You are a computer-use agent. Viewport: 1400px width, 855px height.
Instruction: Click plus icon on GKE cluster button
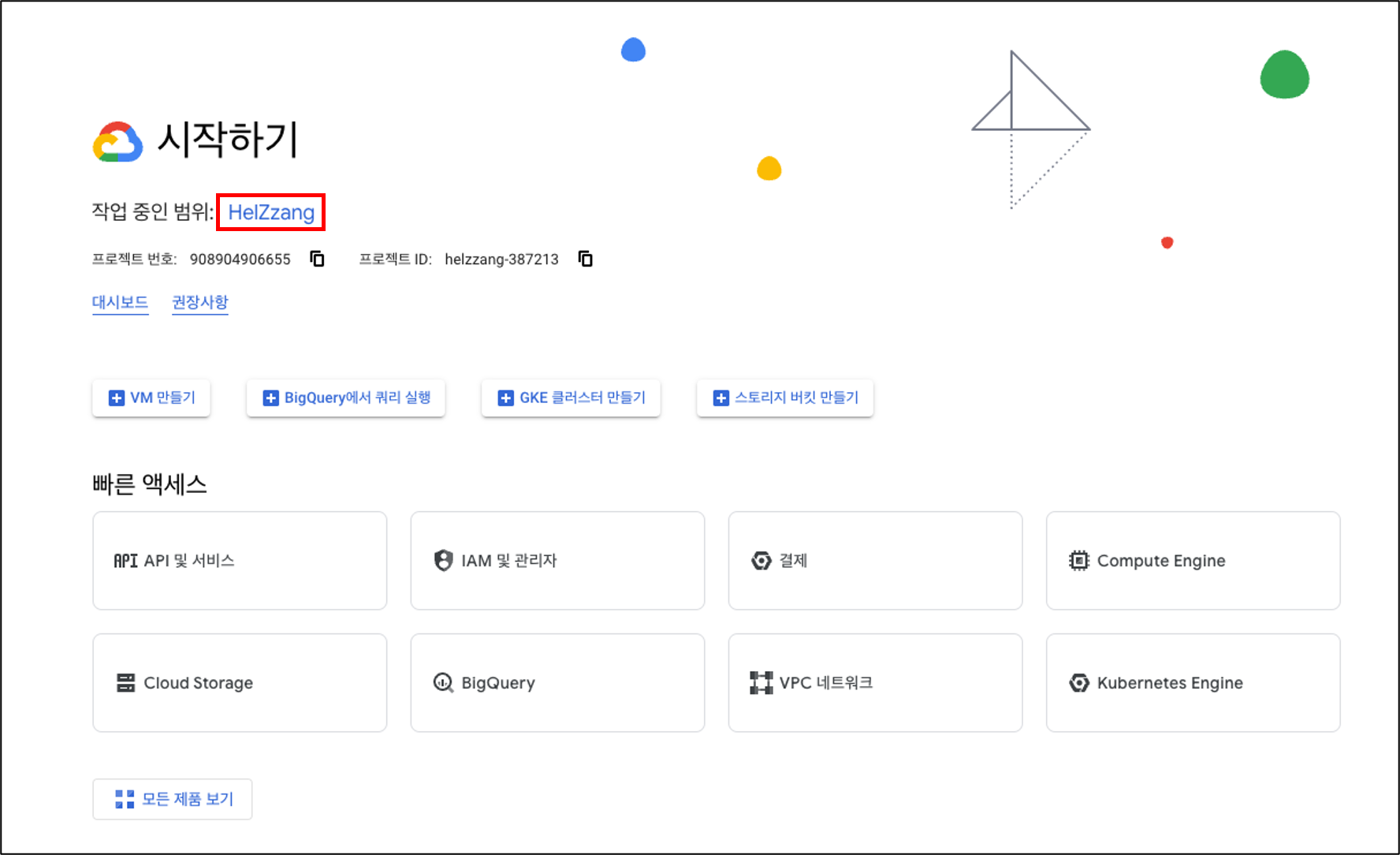[x=505, y=398]
